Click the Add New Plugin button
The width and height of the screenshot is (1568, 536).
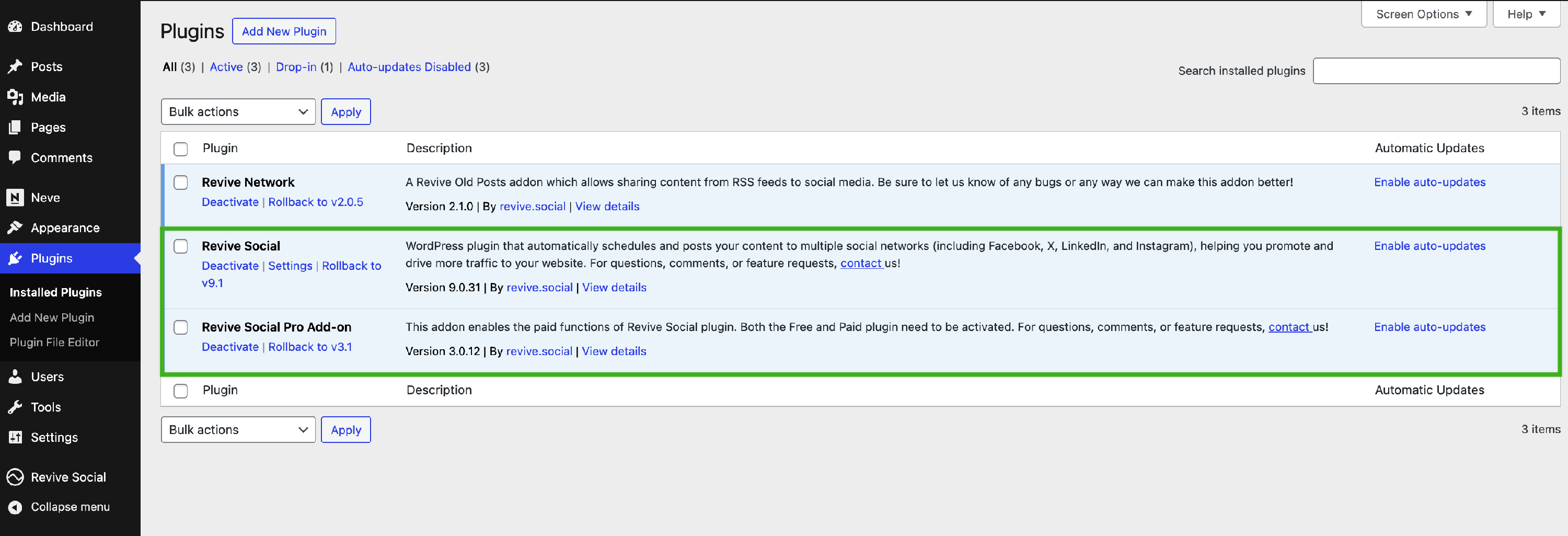[284, 31]
